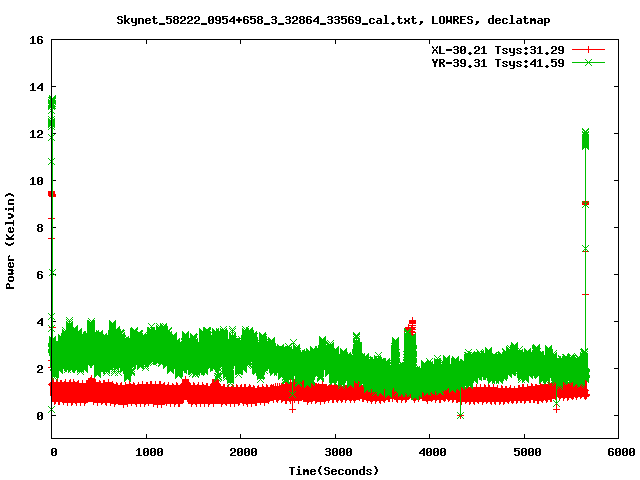This screenshot has width=640, height=480.
Task: Click the green spike peak near 5650 seconds
Action: click(x=585, y=132)
